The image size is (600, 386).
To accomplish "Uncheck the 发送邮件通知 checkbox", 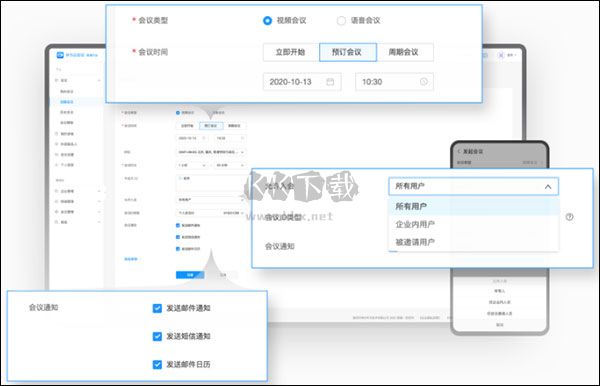I will [x=157, y=308].
